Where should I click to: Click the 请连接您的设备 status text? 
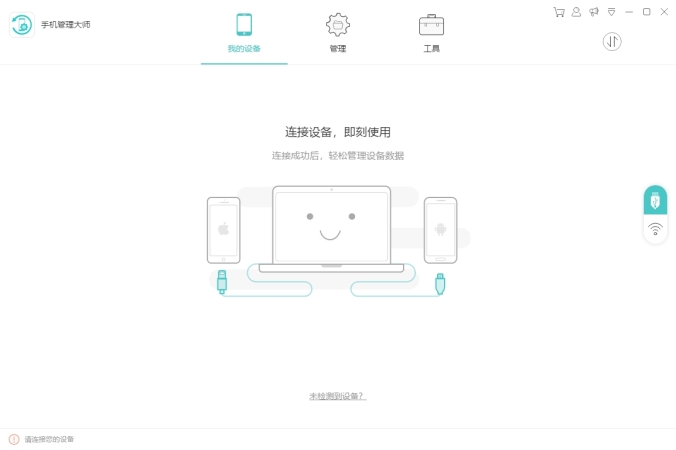click(x=49, y=439)
